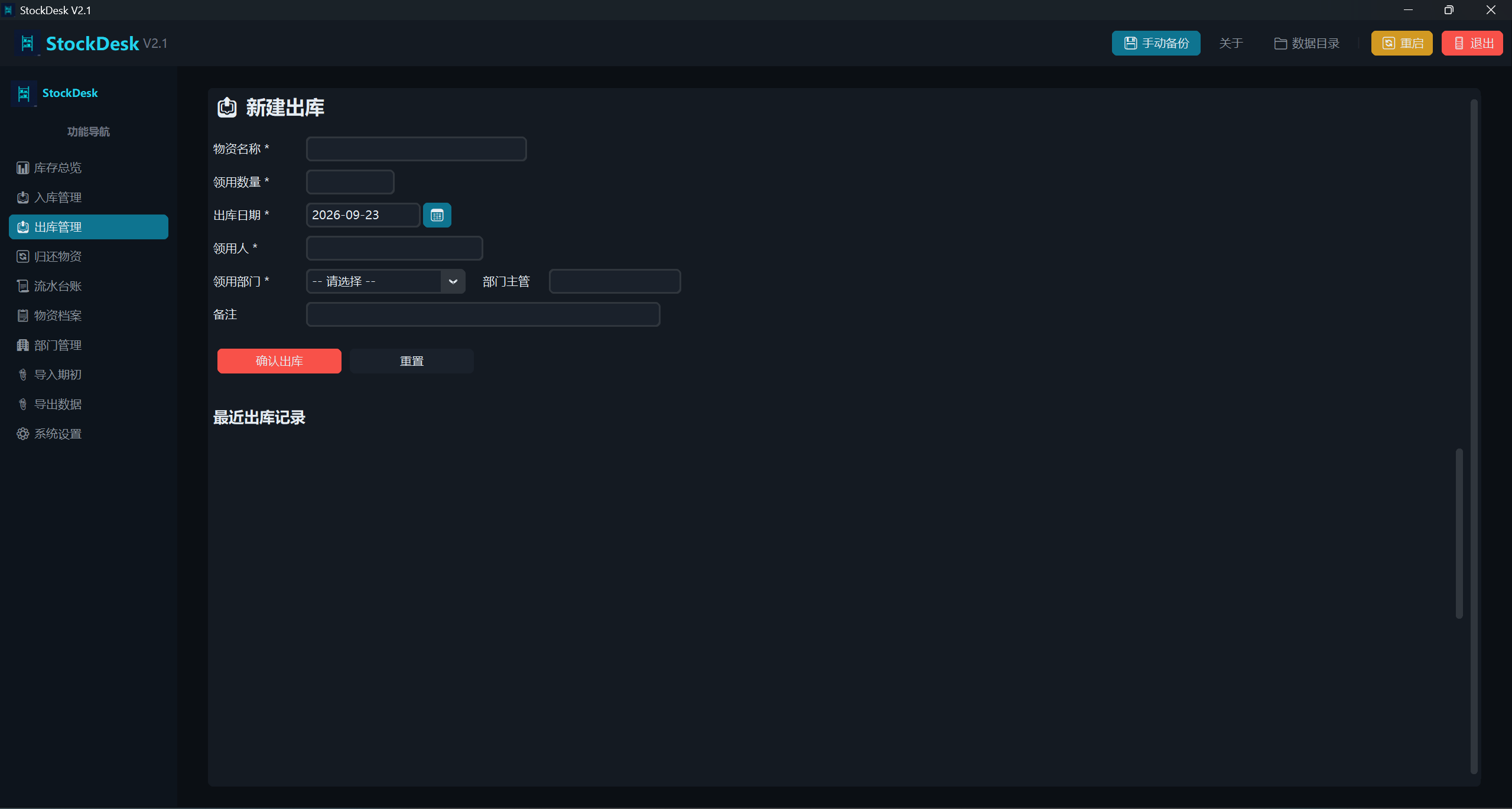The height and width of the screenshot is (809, 1512).
Task: Click the inner vertical scrollbar thumb
Action: pyautogui.click(x=1459, y=534)
